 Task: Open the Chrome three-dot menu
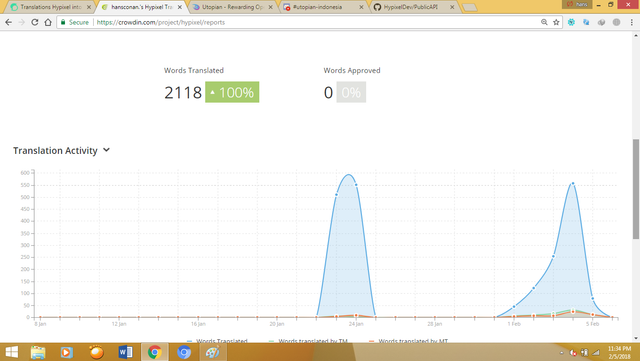point(631,22)
